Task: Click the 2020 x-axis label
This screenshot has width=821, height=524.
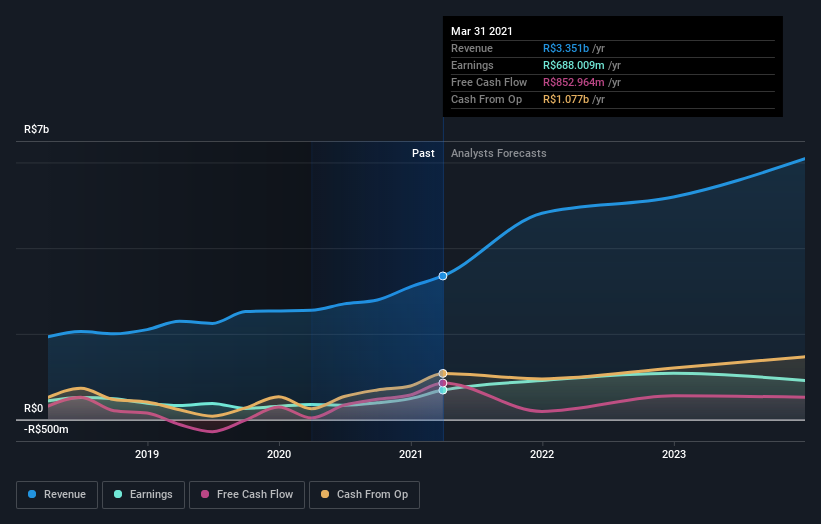Action: pyautogui.click(x=279, y=454)
